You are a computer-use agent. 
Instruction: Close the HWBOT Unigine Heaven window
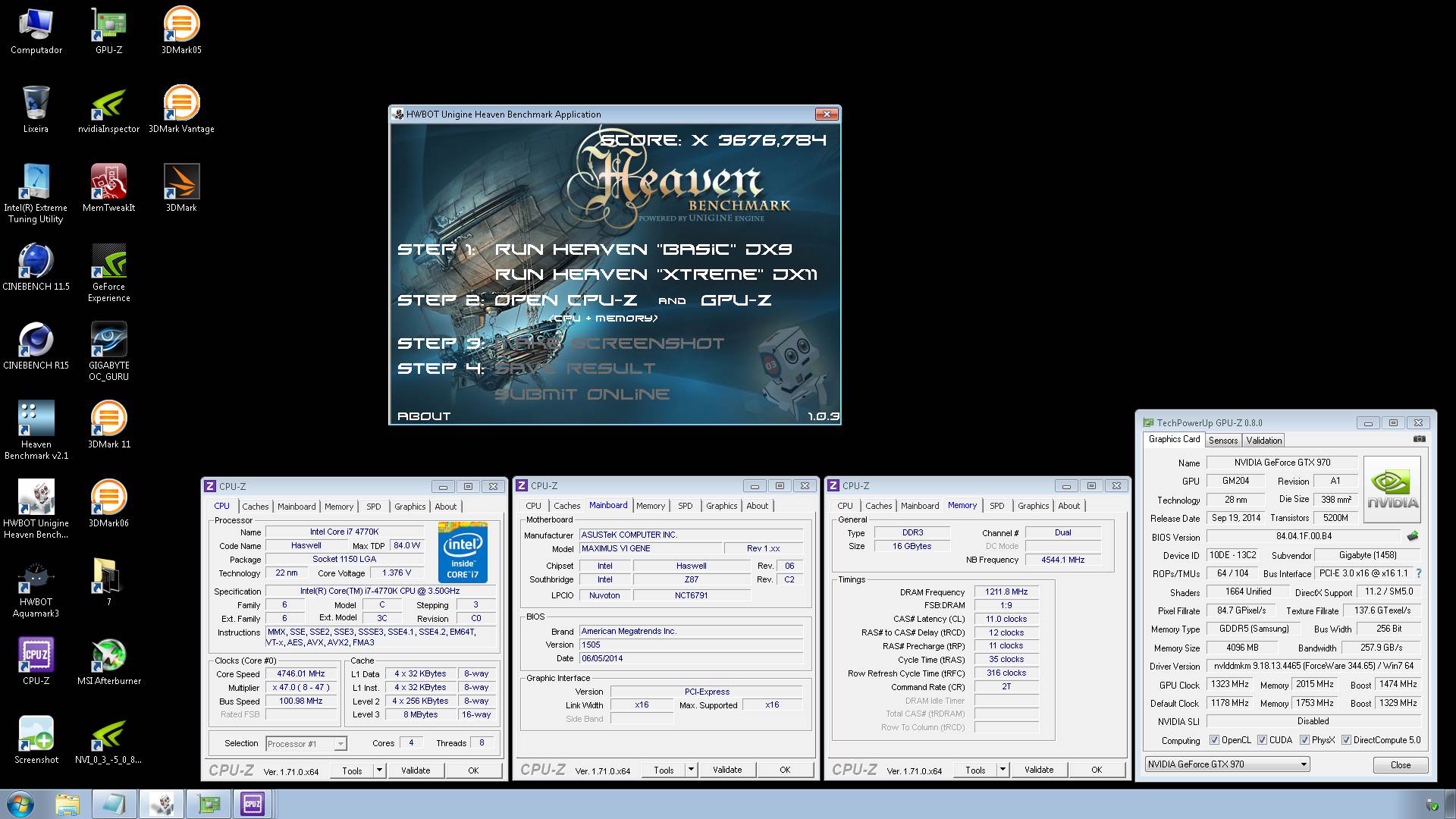826,114
